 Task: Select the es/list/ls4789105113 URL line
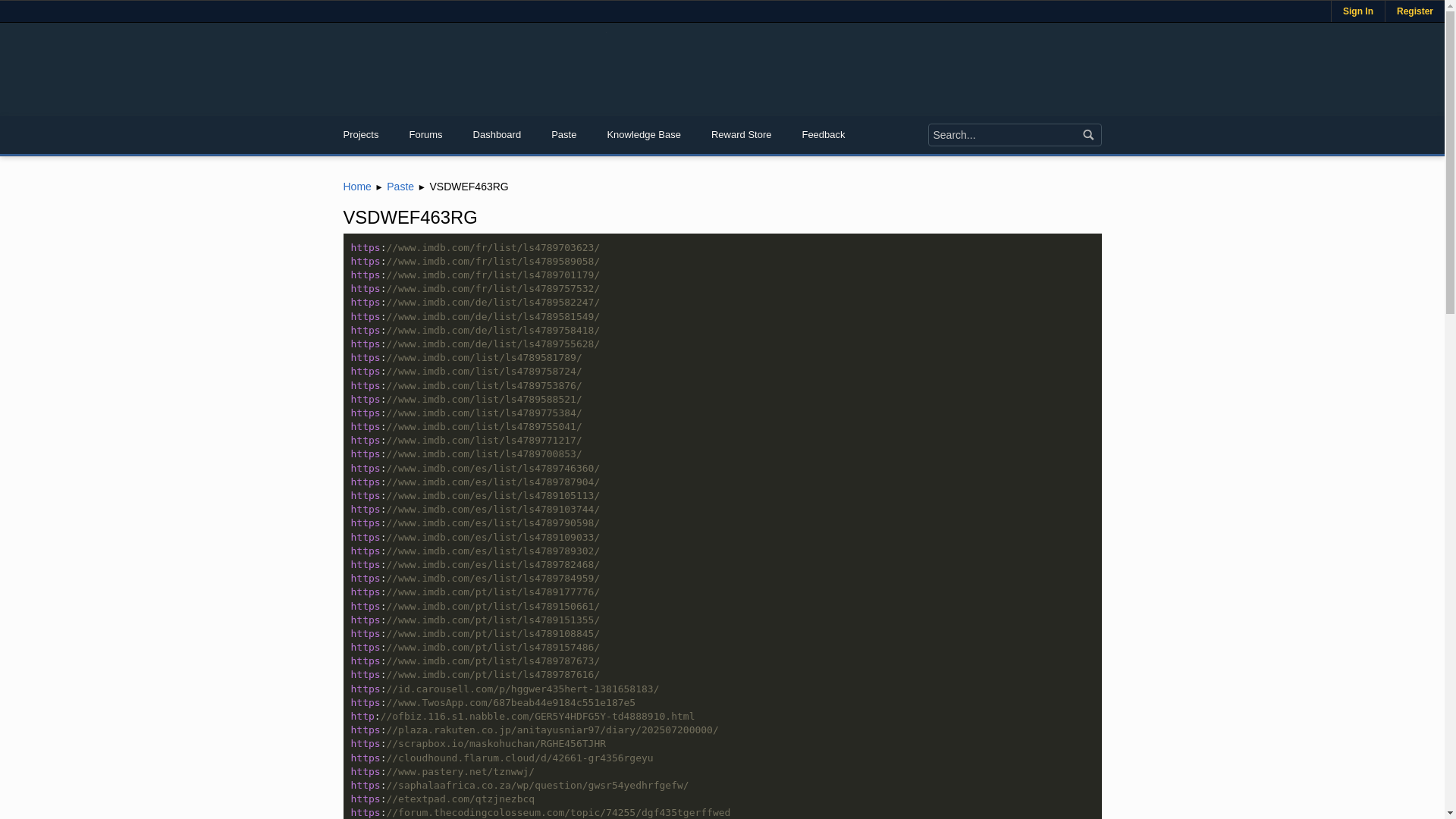pos(475,496)
